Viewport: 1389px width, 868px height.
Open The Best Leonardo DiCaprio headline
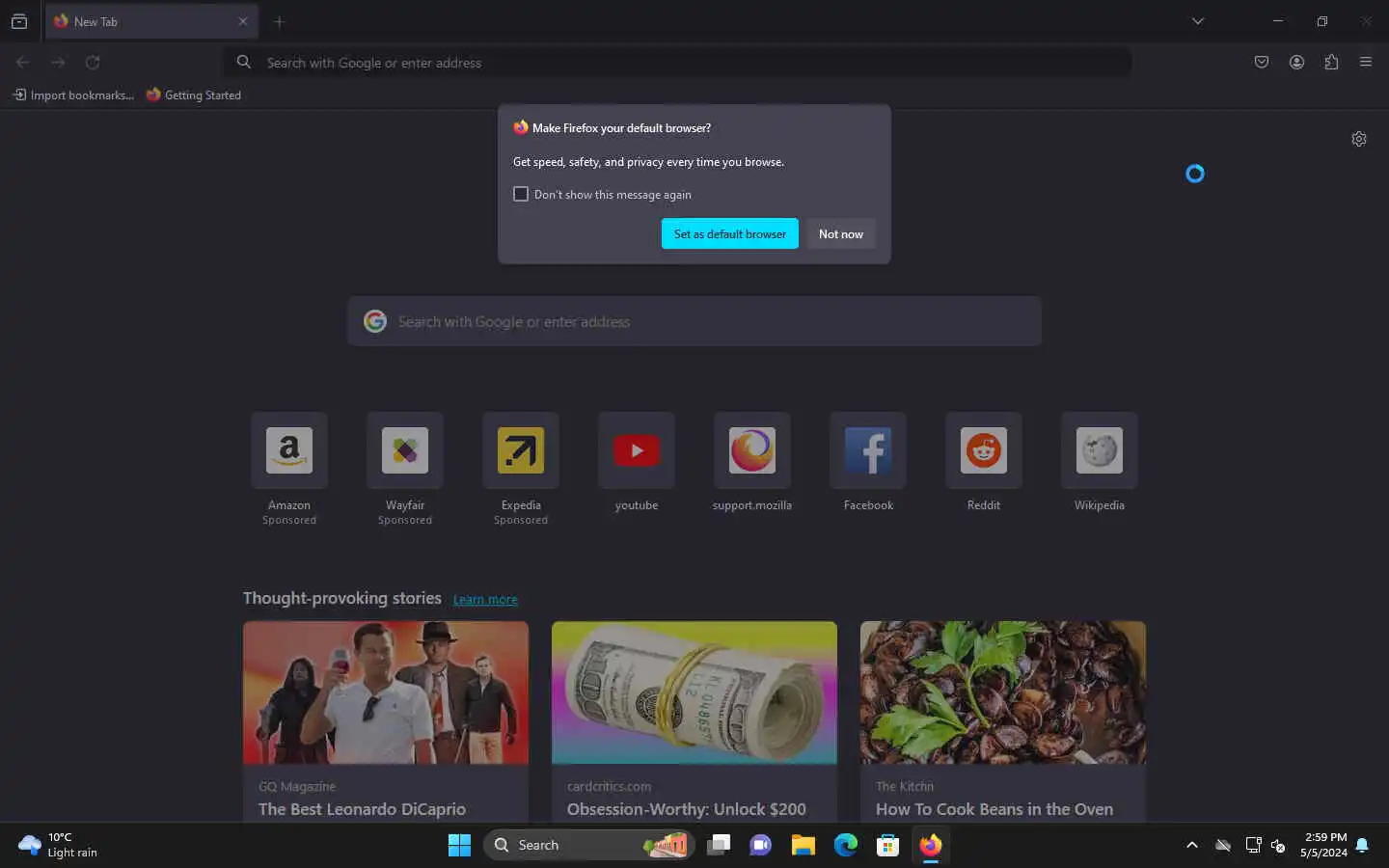(x=362, y=809)
